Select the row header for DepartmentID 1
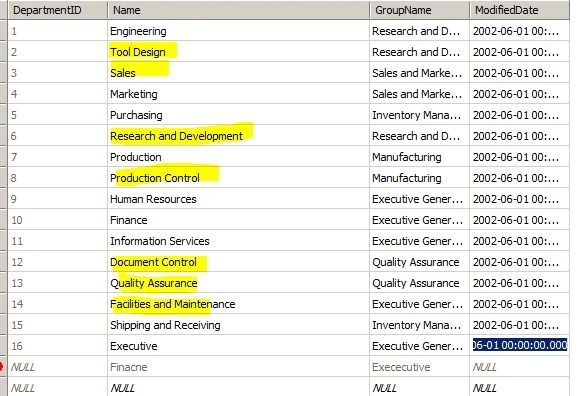Image resolution: width=583 pixels, height=396 pixels. tap(3, 31)
